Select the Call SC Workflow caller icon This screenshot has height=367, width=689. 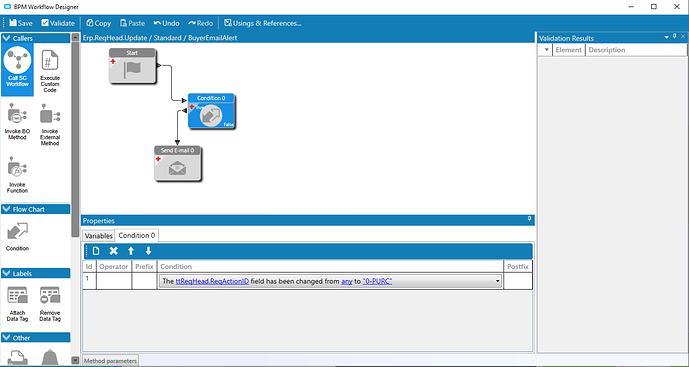coord(17,69)
